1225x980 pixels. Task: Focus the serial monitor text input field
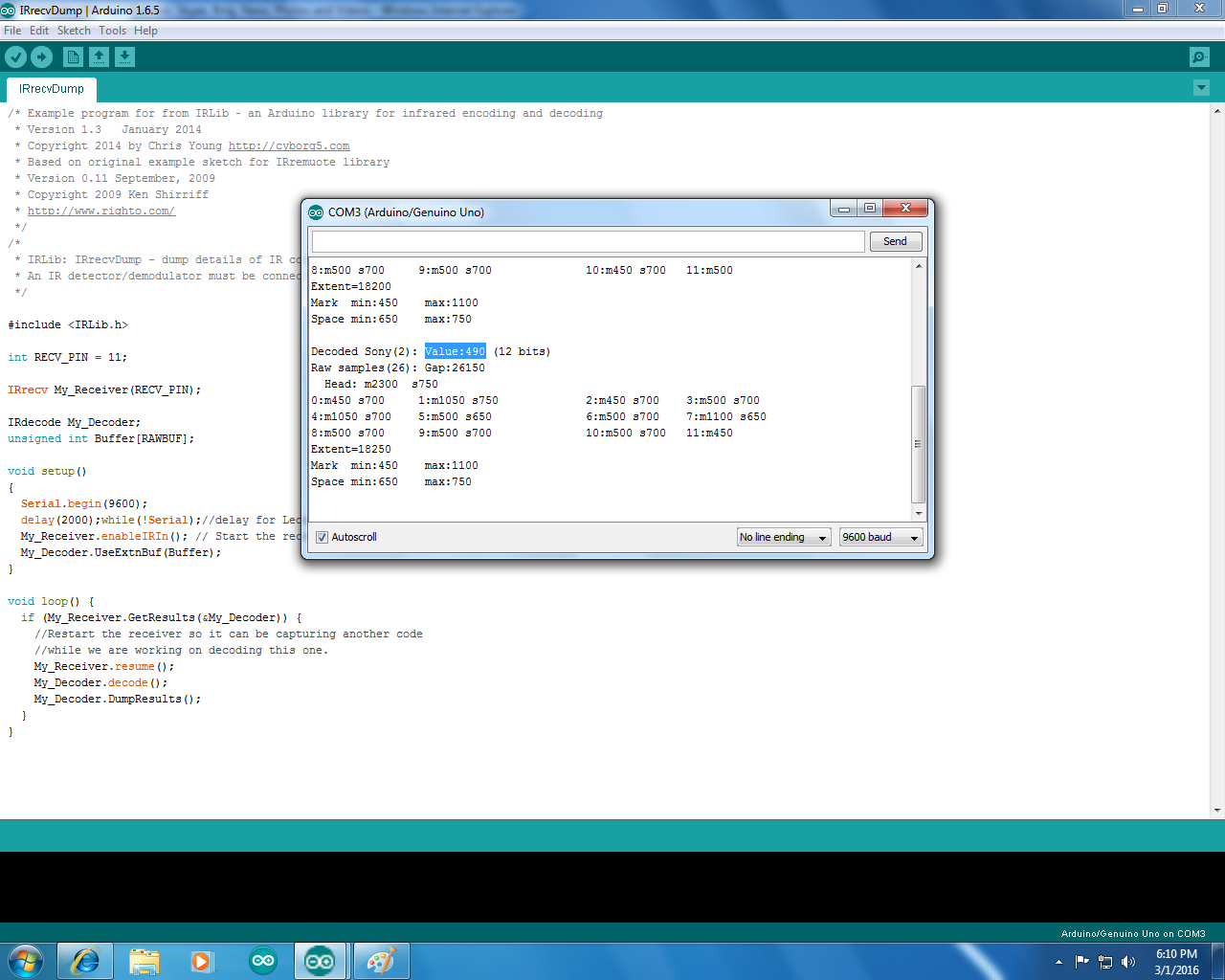(589, 241)
